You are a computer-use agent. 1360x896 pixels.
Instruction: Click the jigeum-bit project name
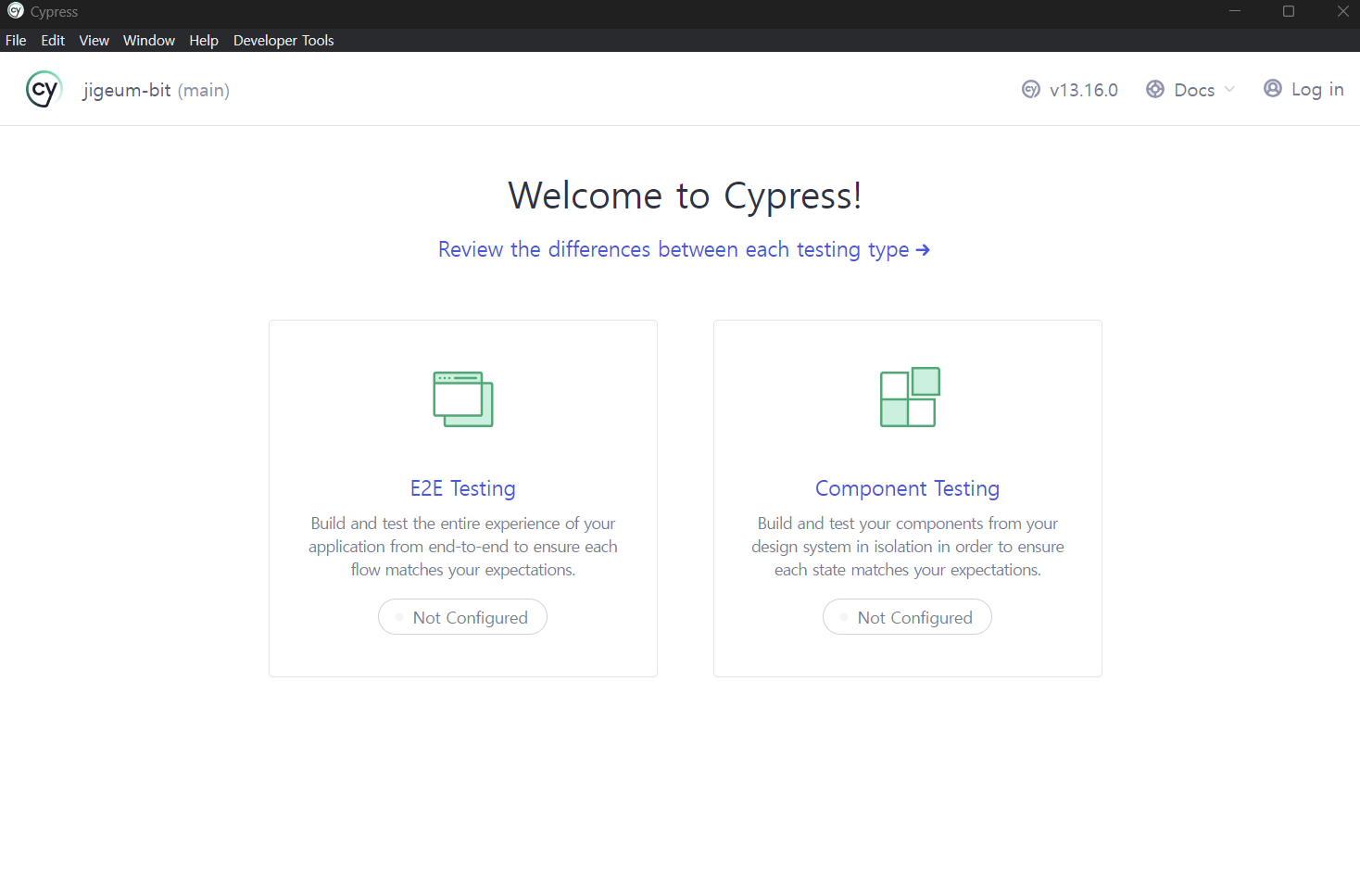pos(127,90)
